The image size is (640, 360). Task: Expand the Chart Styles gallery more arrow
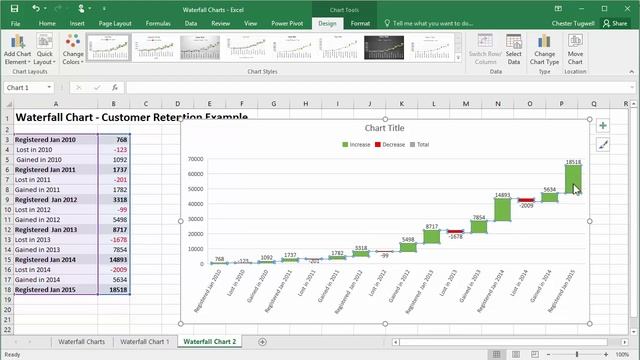point(458,58)
